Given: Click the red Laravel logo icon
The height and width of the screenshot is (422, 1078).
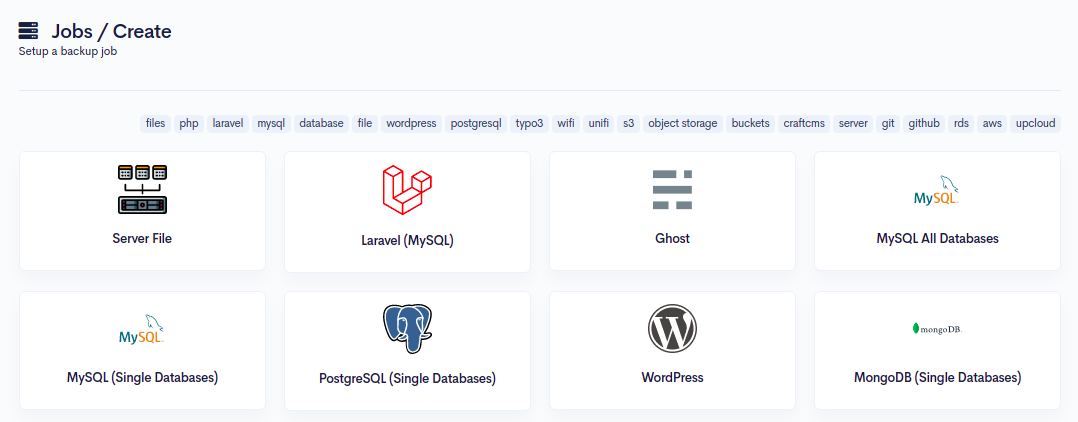Looking at the screenshot, I should click(x=407, y=189).
